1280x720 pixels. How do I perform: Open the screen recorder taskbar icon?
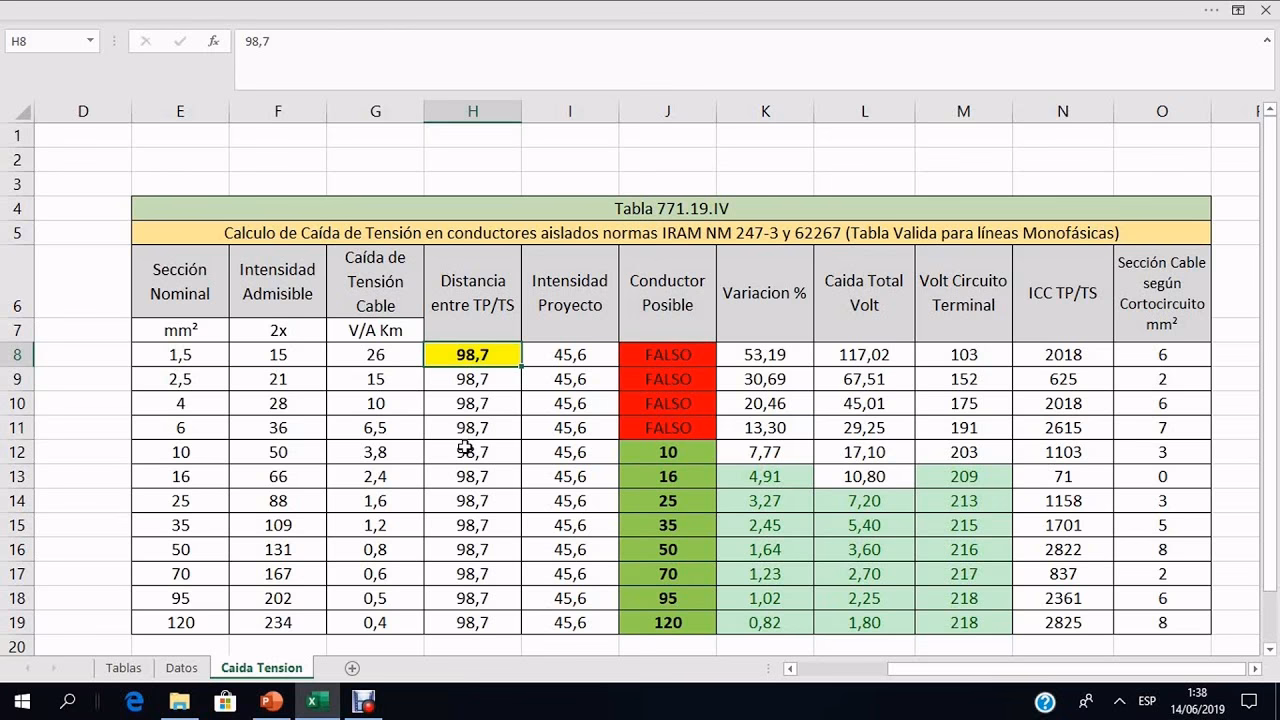[x=364, y=702]
